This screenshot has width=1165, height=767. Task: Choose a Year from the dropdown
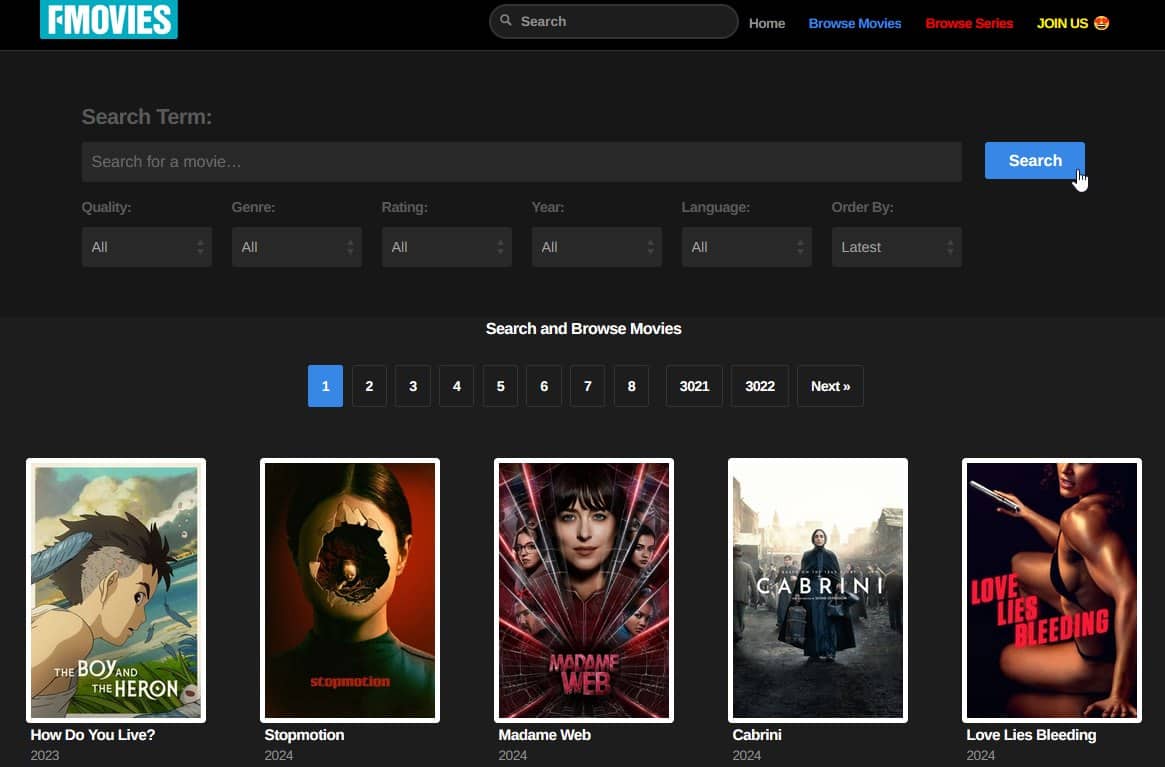coord(596,247)
